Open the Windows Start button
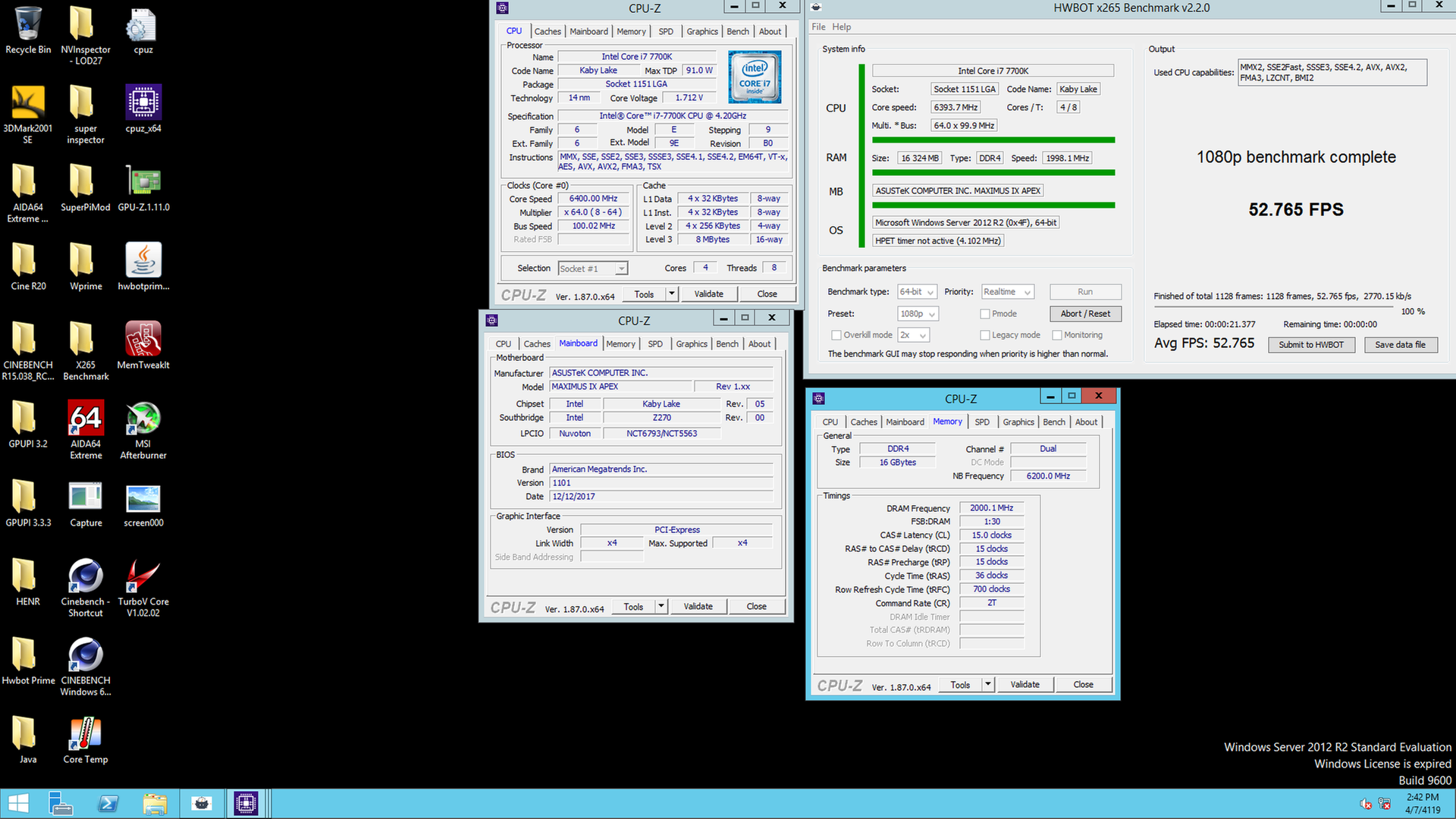The image size is (1456, 819). 18,804
